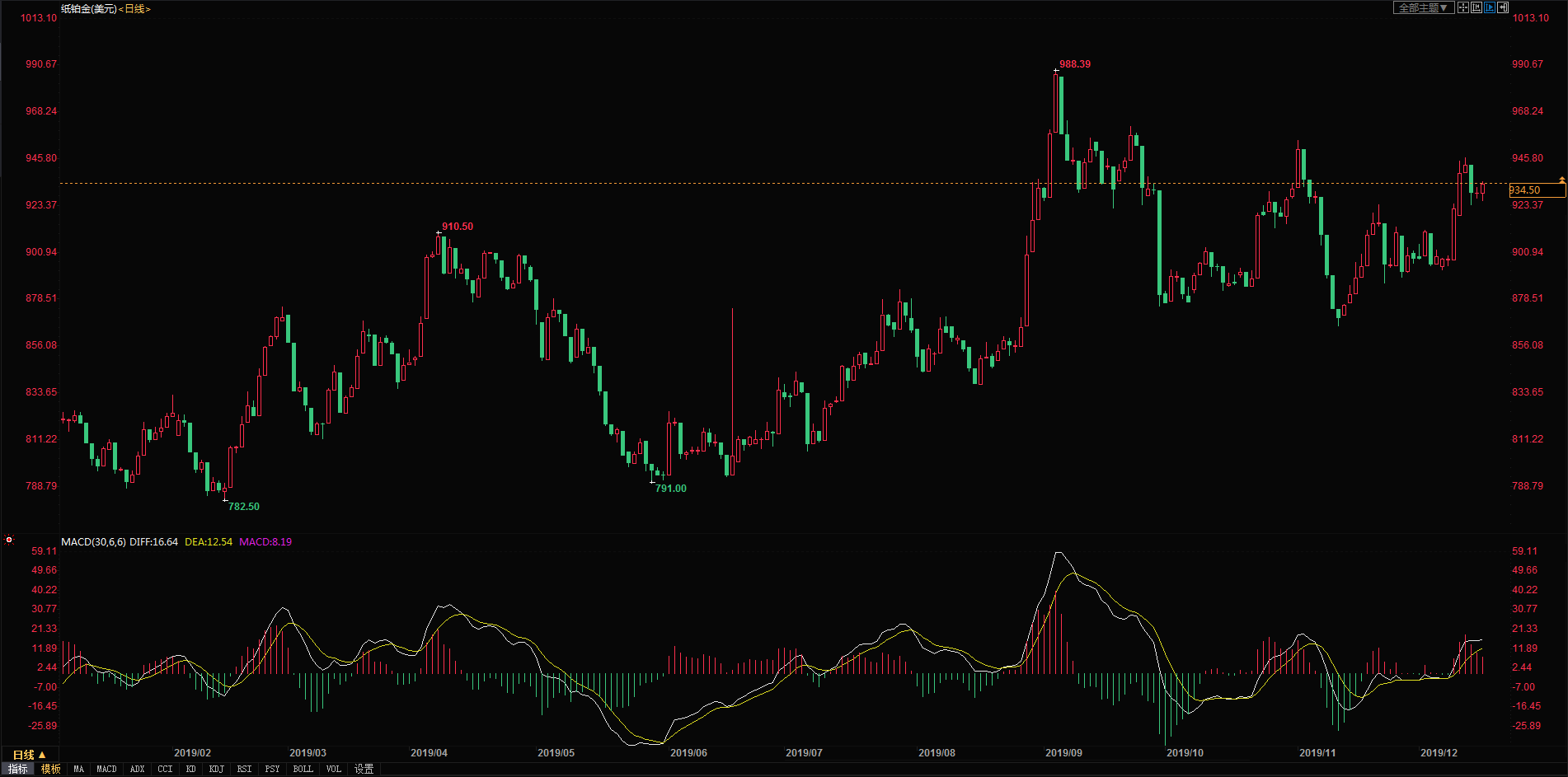Click the 782.50 low price marker

pyautogui.click(x=244, y=506)
